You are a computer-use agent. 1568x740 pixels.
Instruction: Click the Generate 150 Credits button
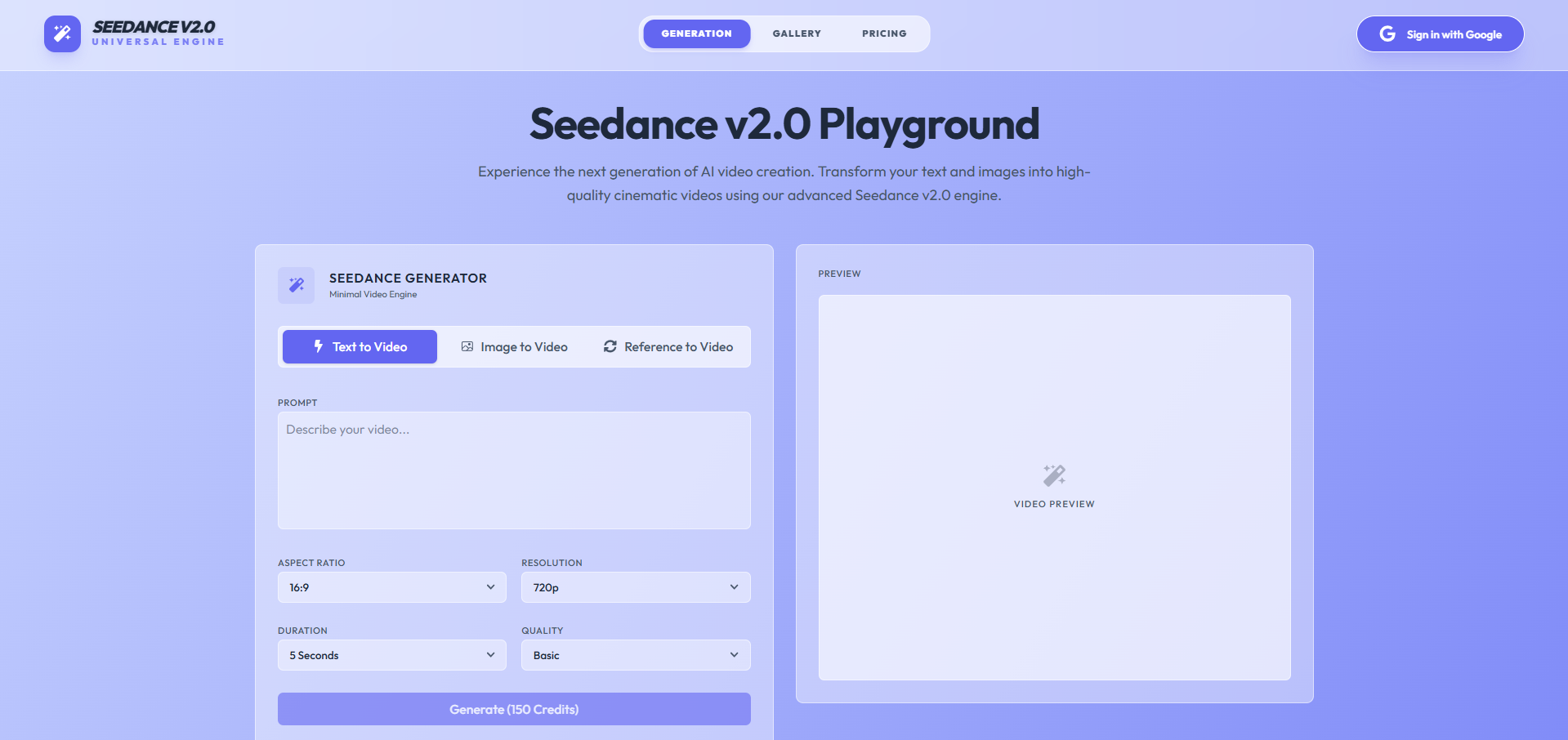[x=513, y=708]
